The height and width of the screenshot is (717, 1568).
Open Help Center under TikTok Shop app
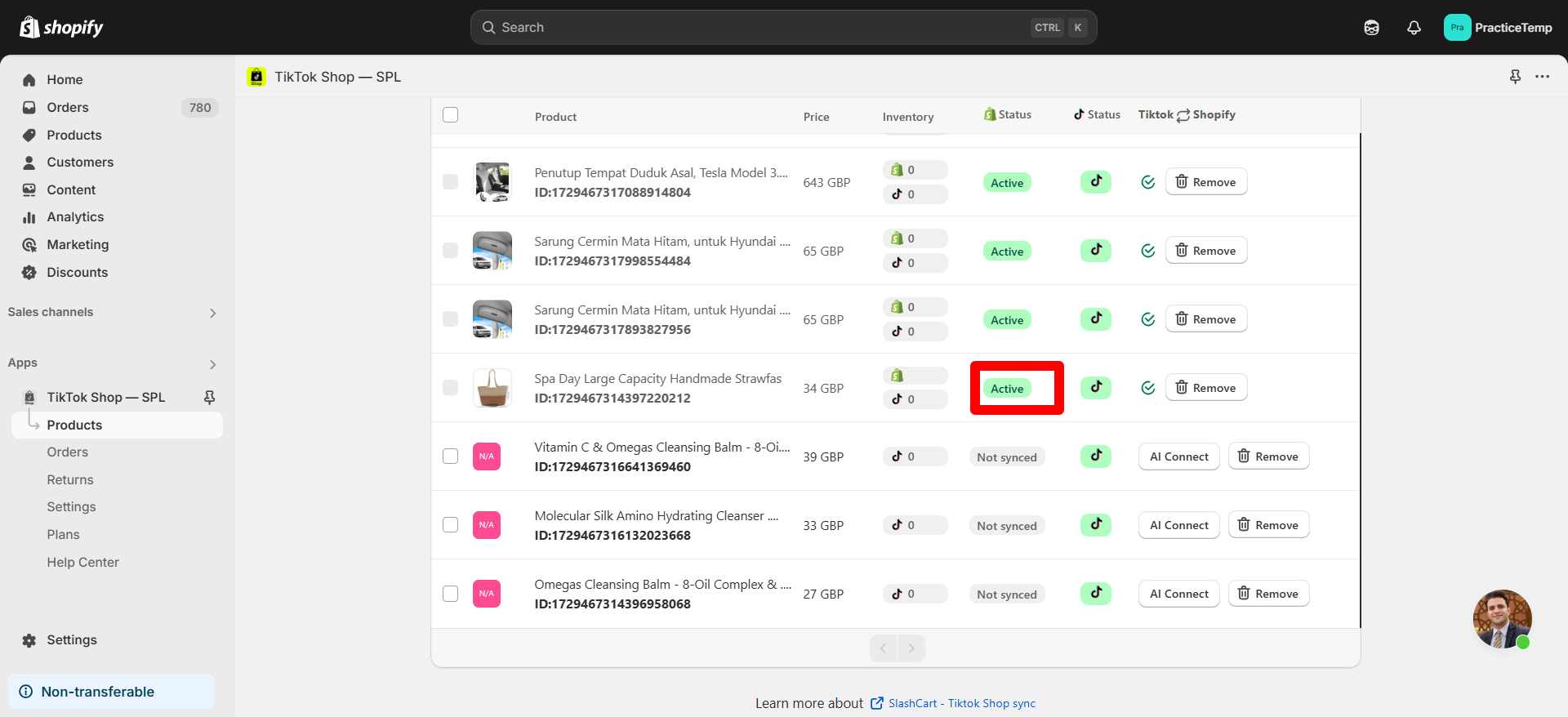pos(82,562)
